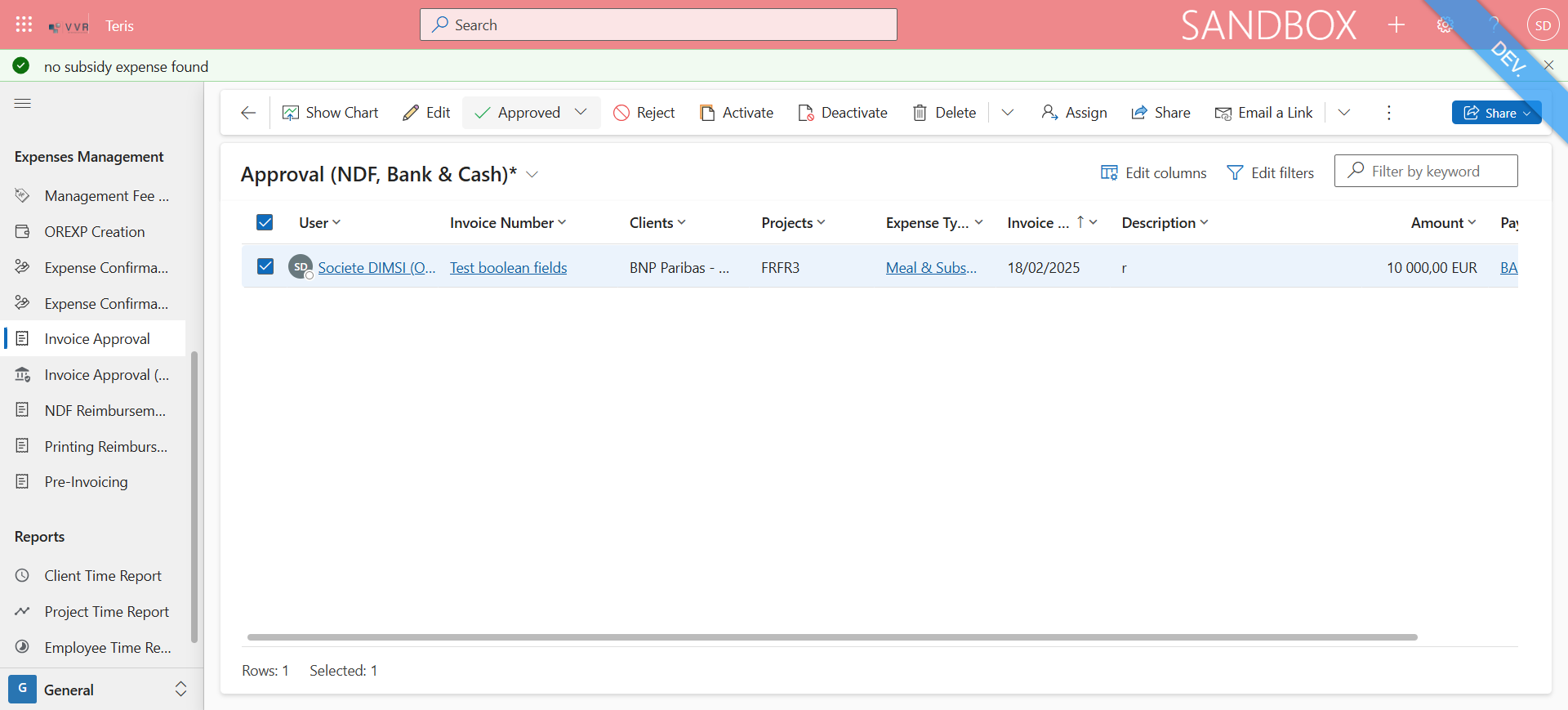Click the FRFR3 project cell
Screen dimensions: 1568x710
tap(781, 268)
